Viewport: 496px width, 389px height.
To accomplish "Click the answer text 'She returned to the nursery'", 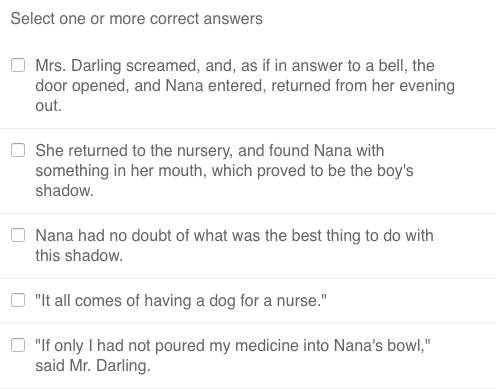I will point(224,170).
